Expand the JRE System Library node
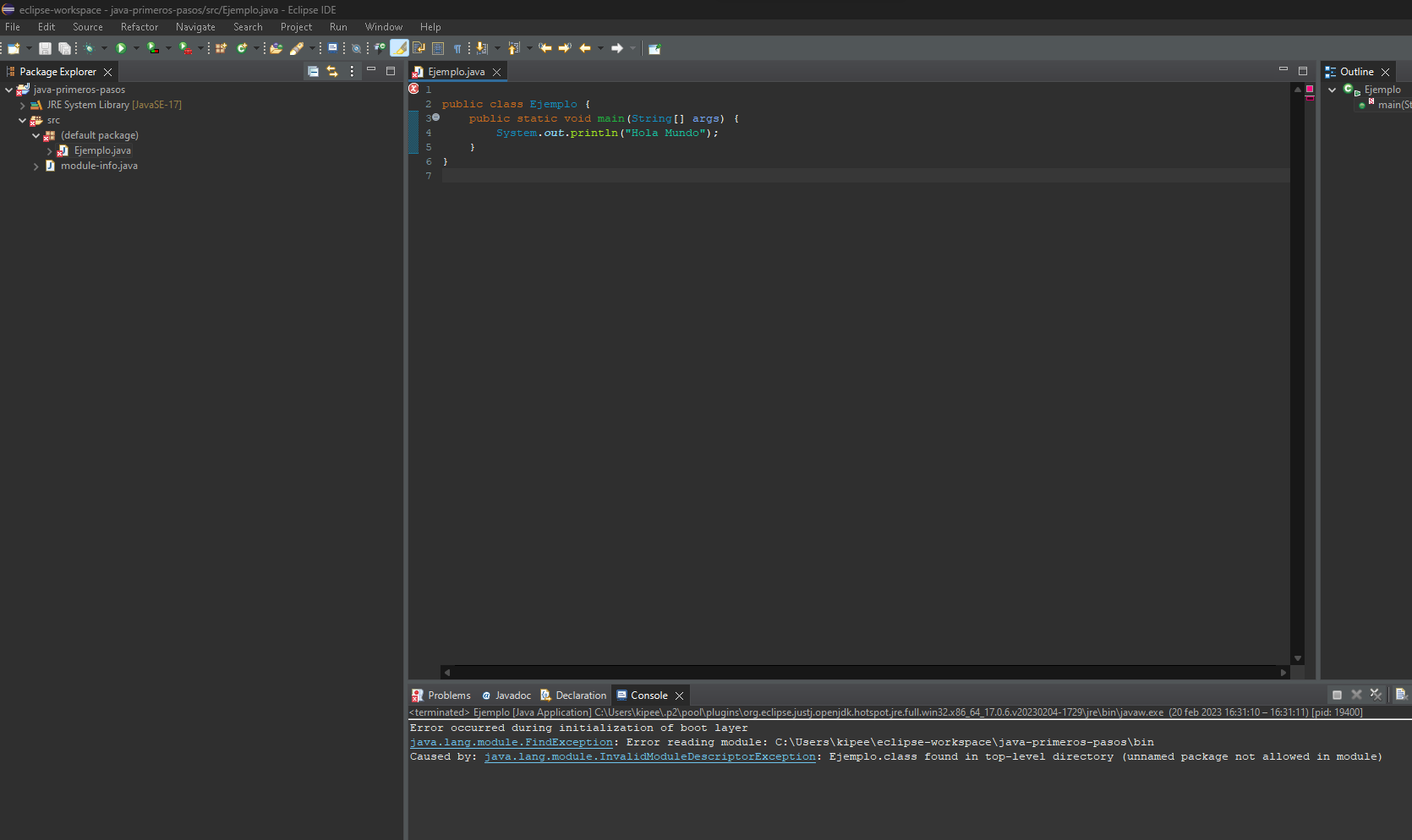The width and height of the screenshot is (1412, 840). pos(23,106)
